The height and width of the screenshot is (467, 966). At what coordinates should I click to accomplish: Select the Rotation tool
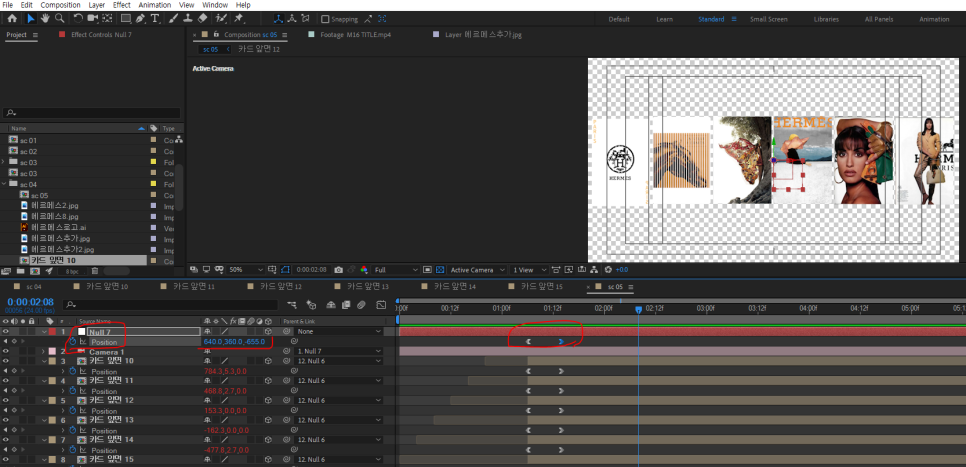(x=78, y=18)
